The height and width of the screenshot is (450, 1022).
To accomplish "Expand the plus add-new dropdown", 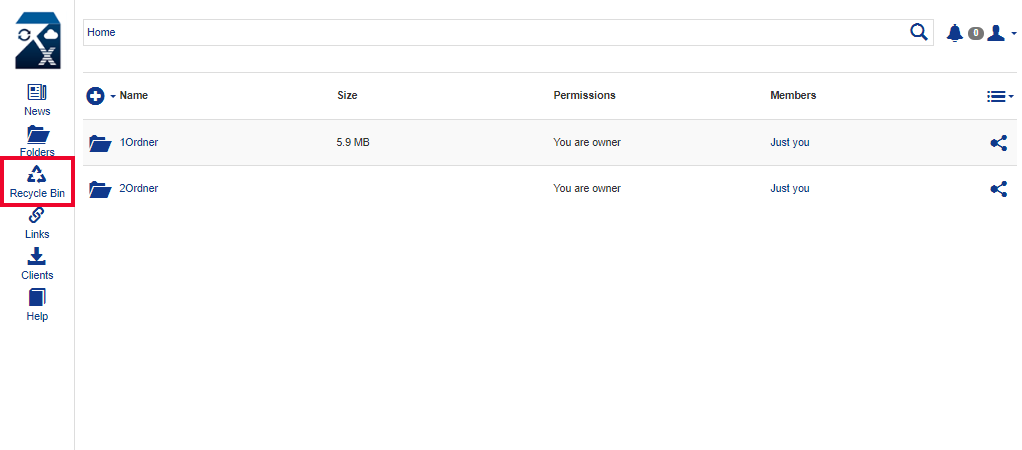I will 101,97.
